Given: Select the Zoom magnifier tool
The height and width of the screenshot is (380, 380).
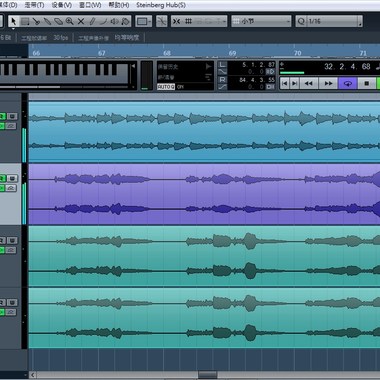Looking at the screenshot, I should [x=69, y=21].
